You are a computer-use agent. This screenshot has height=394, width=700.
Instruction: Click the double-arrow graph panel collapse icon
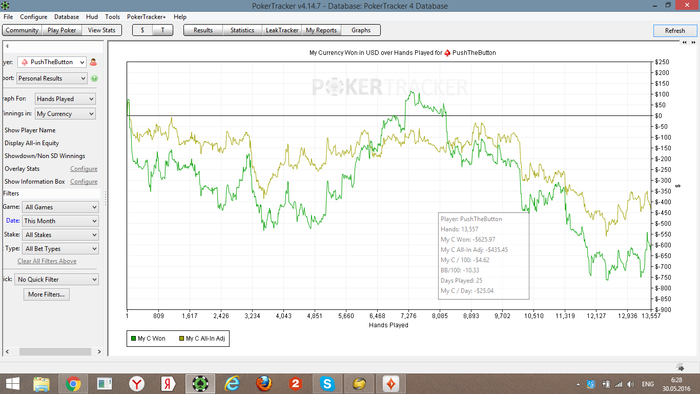pyautogui.click(x=693, y=42)
